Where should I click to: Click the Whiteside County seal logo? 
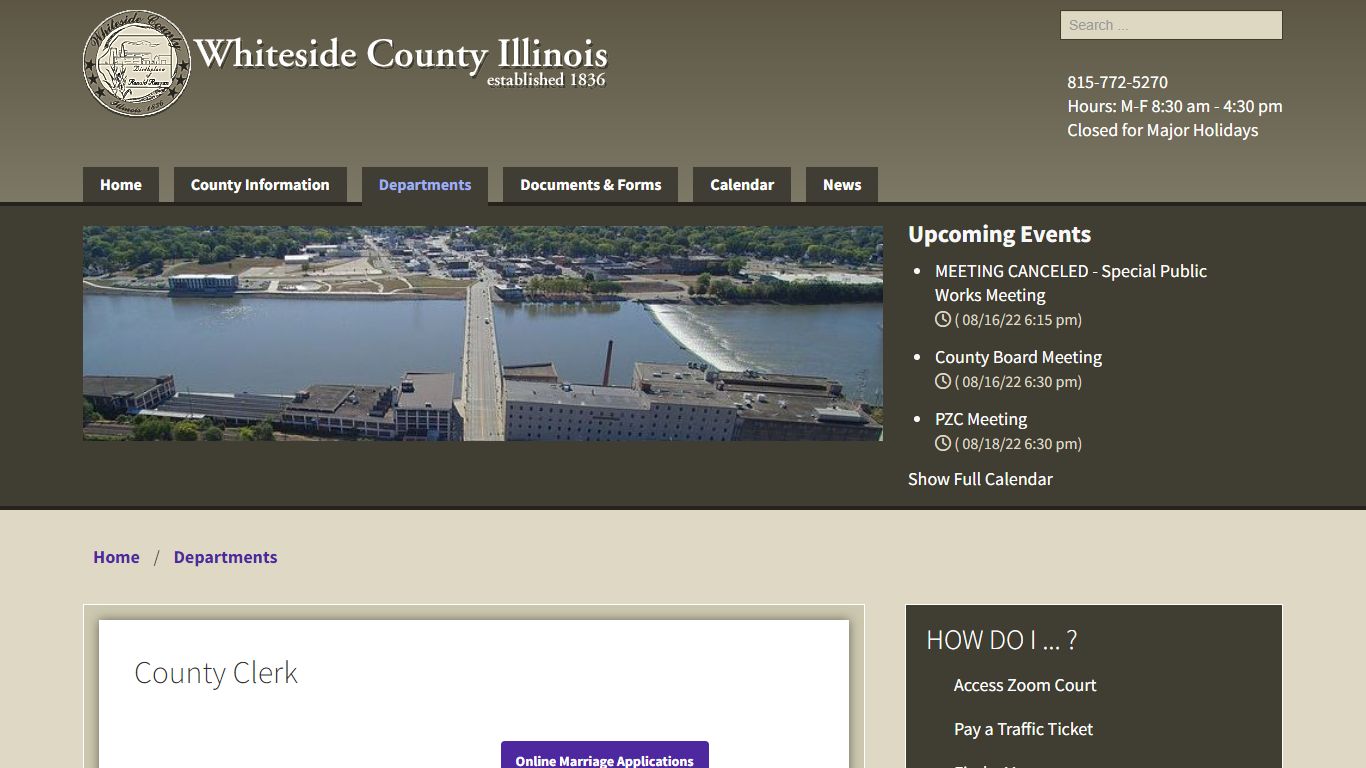click(x=136, y=64)
